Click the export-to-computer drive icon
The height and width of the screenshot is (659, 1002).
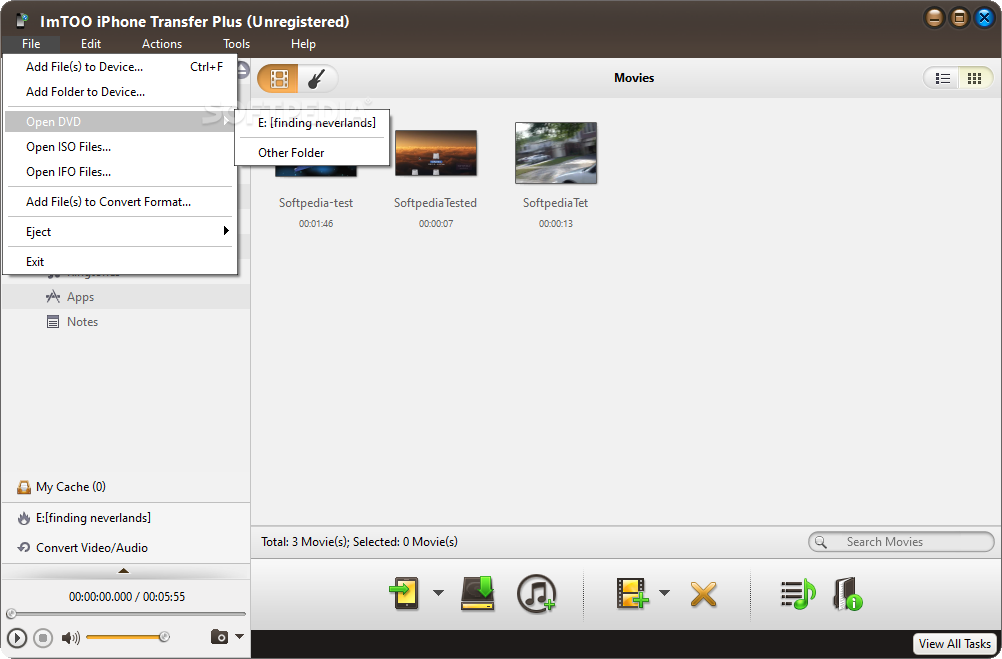(478, 593)
